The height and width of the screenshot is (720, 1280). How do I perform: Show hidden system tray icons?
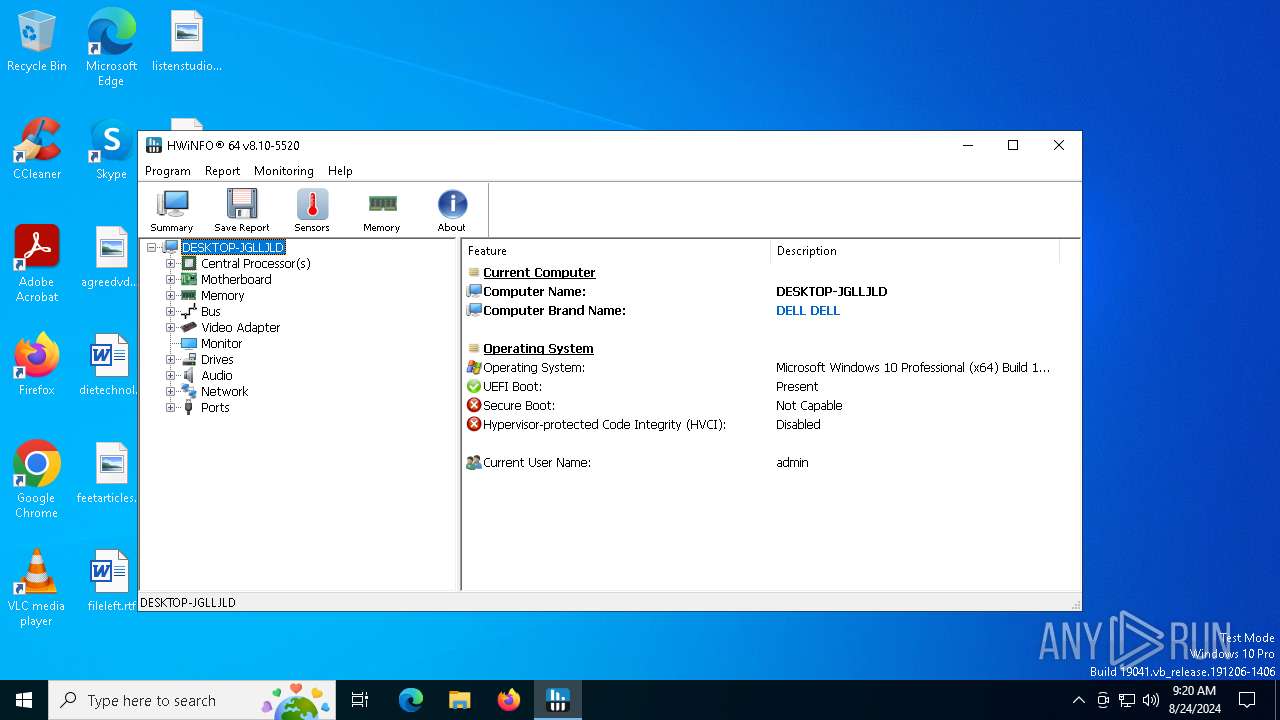(x=1078, y=700)
